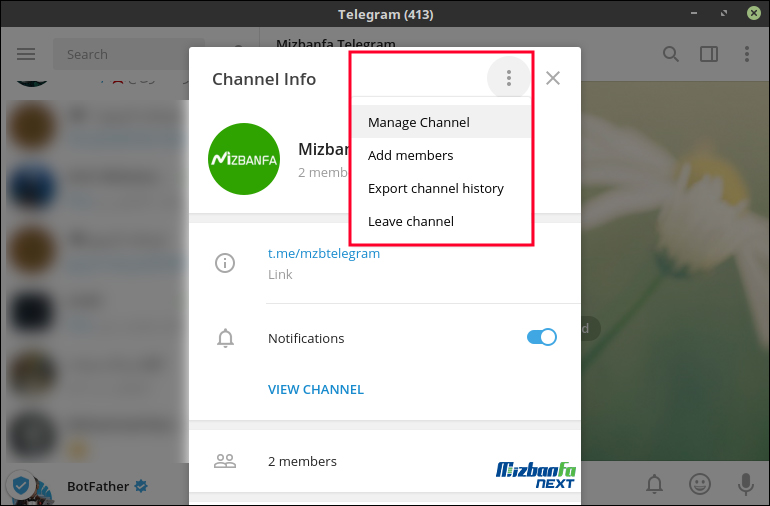This screenshot has width=770, height=506.
Task: Choose Add members menu entry
Action: coord(441,155)
